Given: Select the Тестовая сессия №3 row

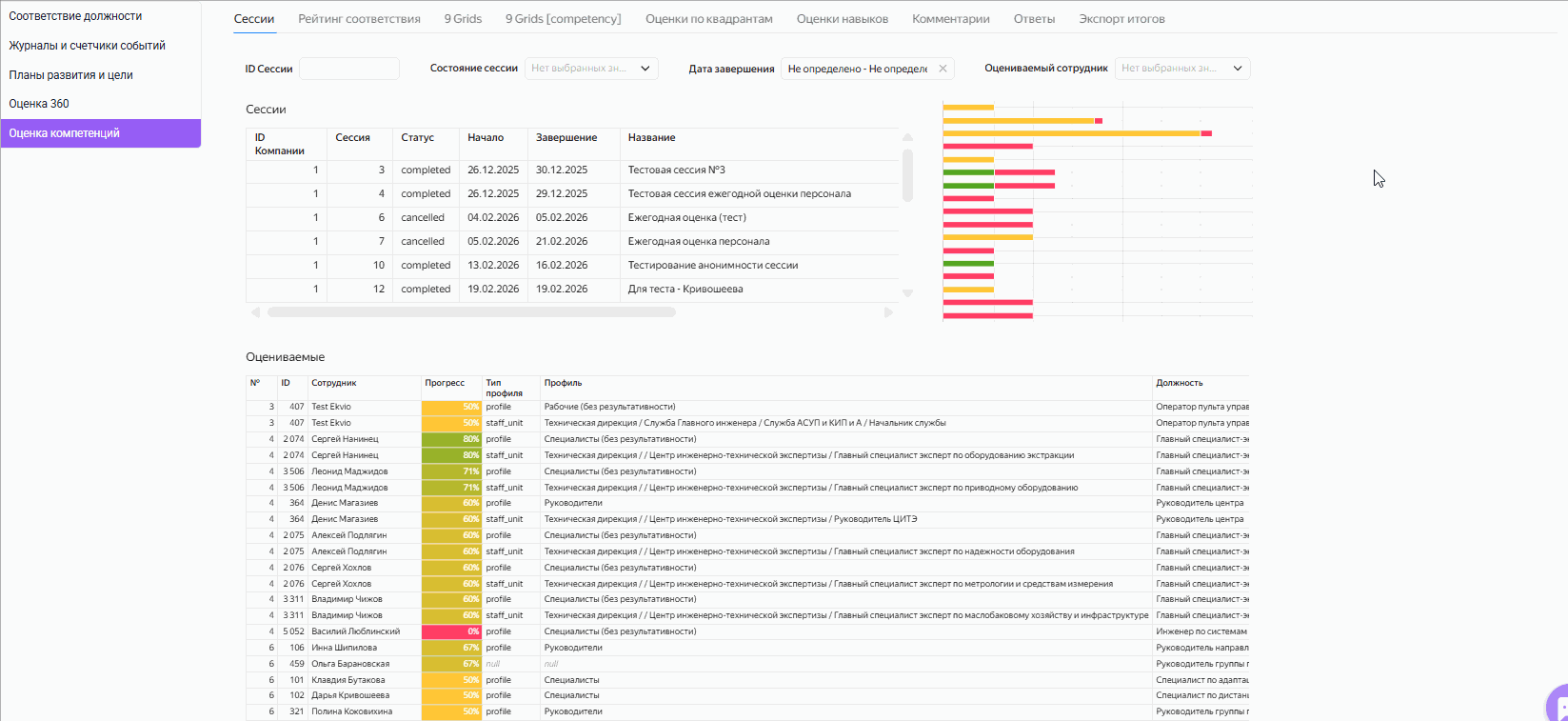Looking at the screenshot, I should pyautogui.click(x=676, y=170).
